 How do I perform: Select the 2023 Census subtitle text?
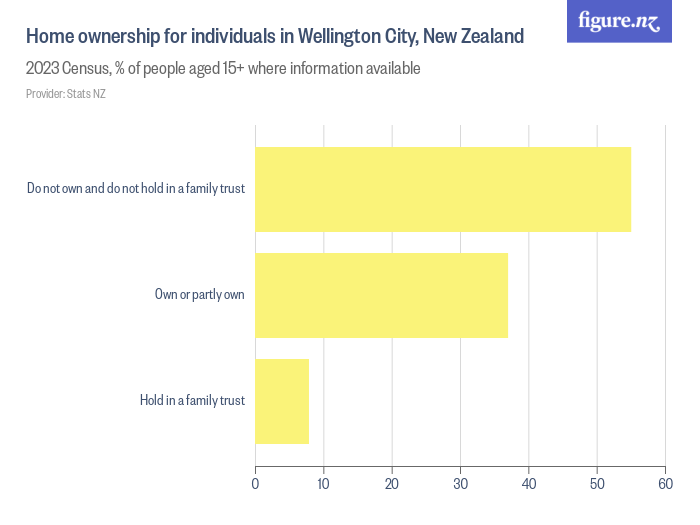coord(223,69)
